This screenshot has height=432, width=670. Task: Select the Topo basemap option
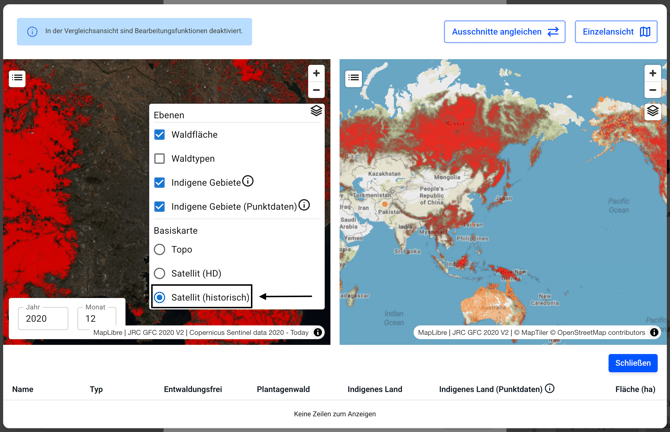tap(159, 249)
